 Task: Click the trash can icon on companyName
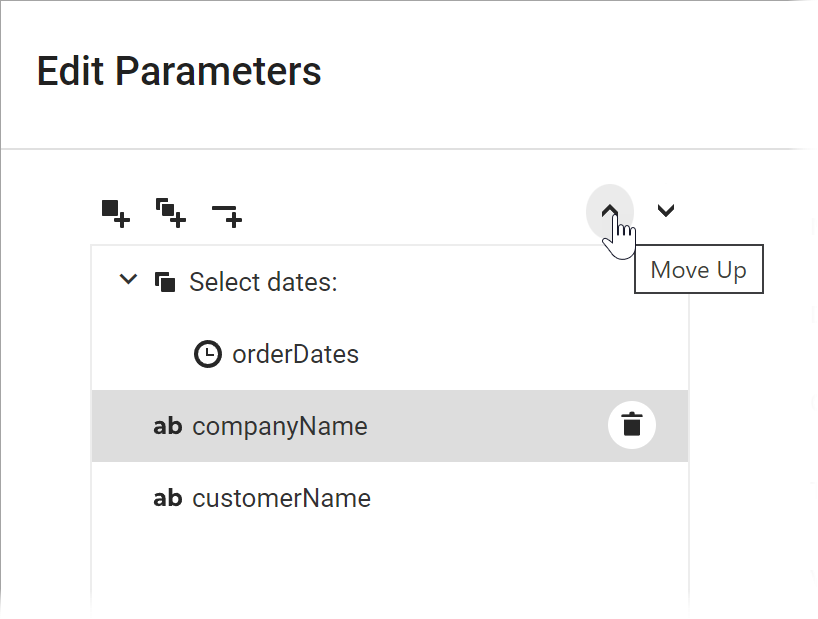pyautogui.click(x=631, y=424)
